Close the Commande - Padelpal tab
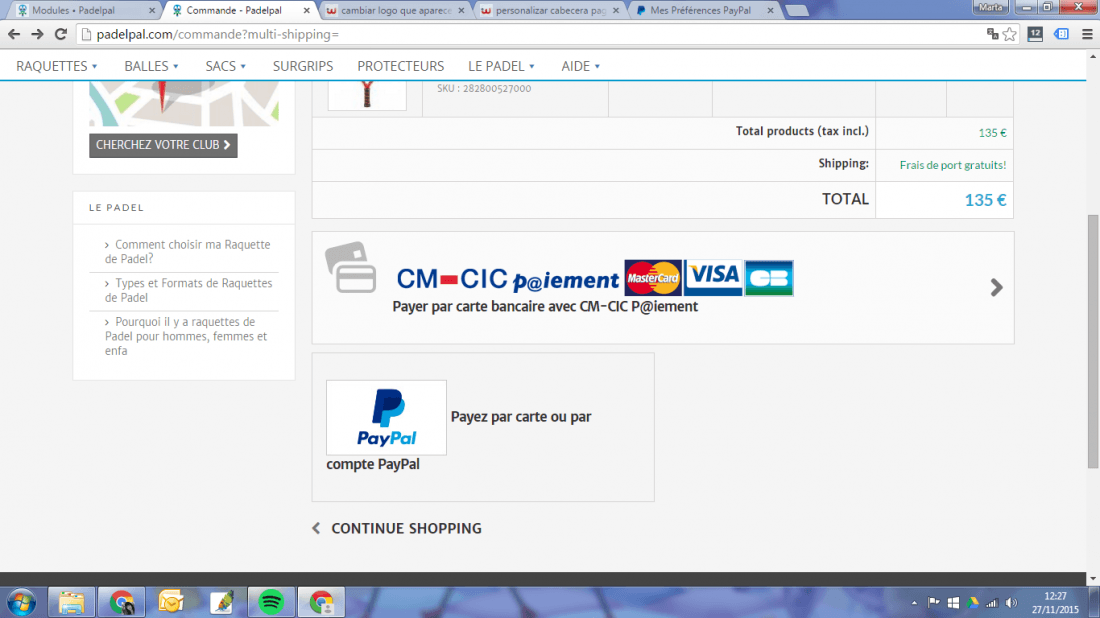Viewport: 1100px width, 618px height. coord(307,11)
